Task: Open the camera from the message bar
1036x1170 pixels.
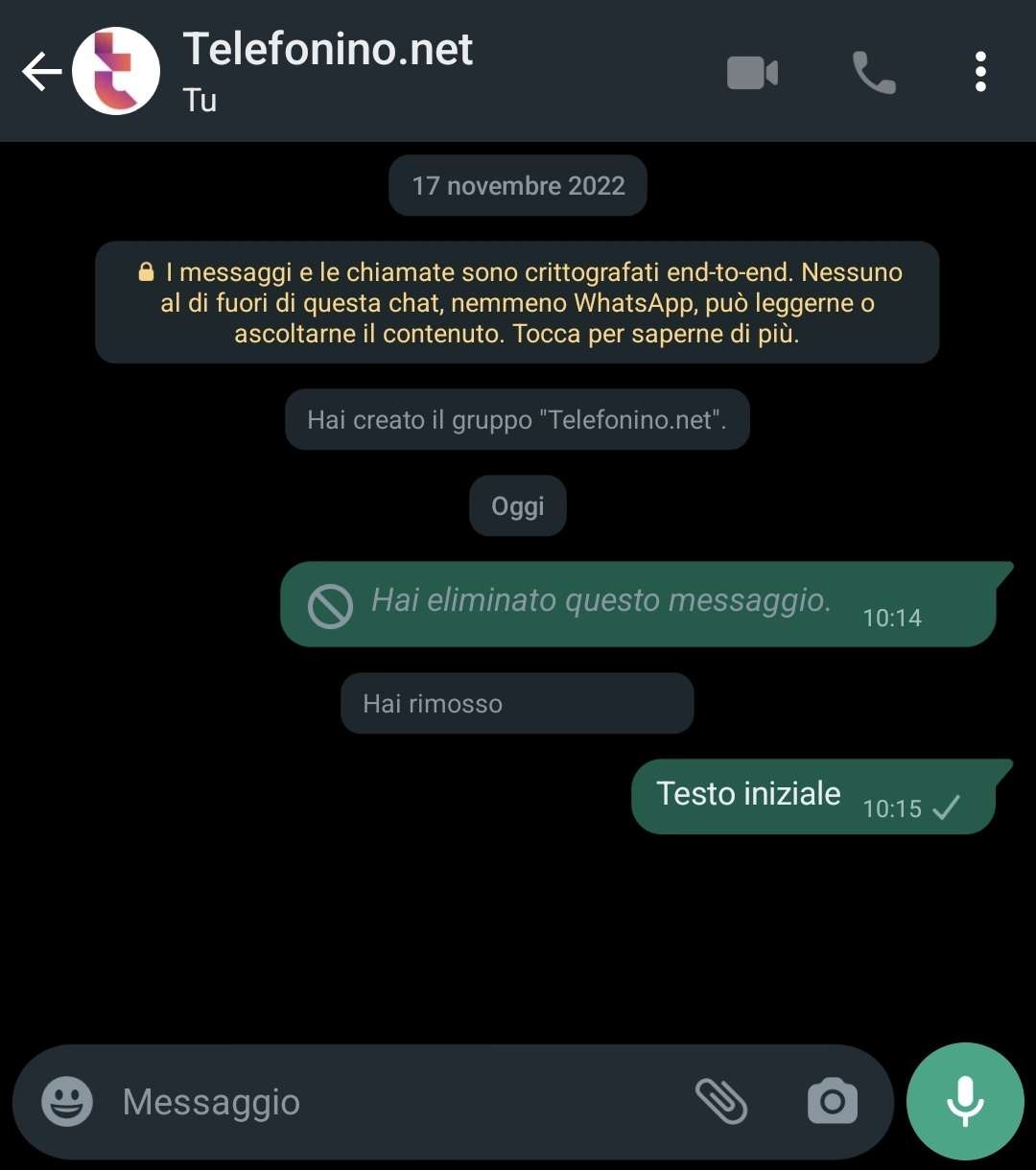Action: 833,1101
